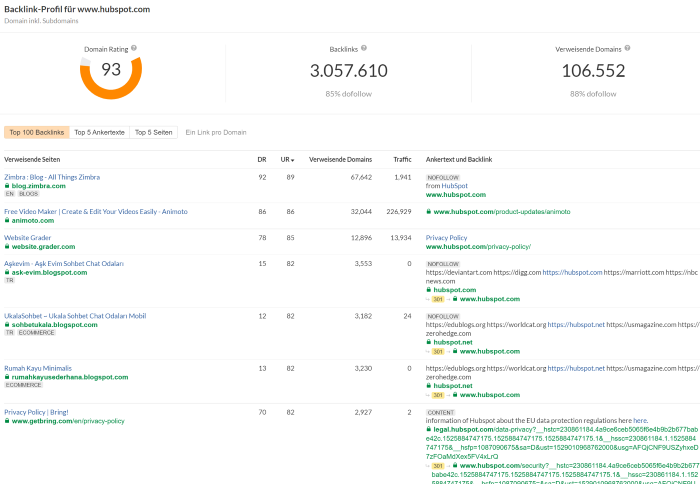Open Aşkevim - Aşk Evim Sohbet link
This screenshot has height=484, width=700.
coord(64,264)
